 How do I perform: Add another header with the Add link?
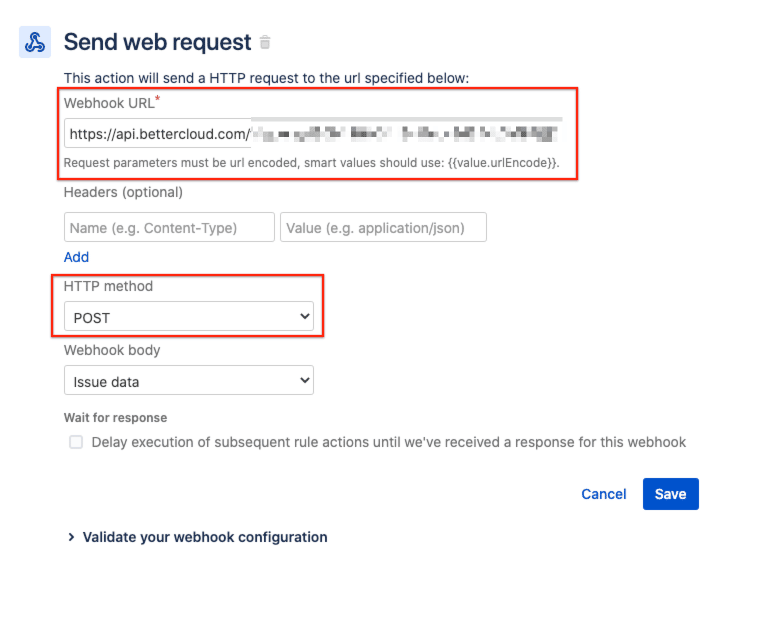pyautogui.click(x=76, y=257)
